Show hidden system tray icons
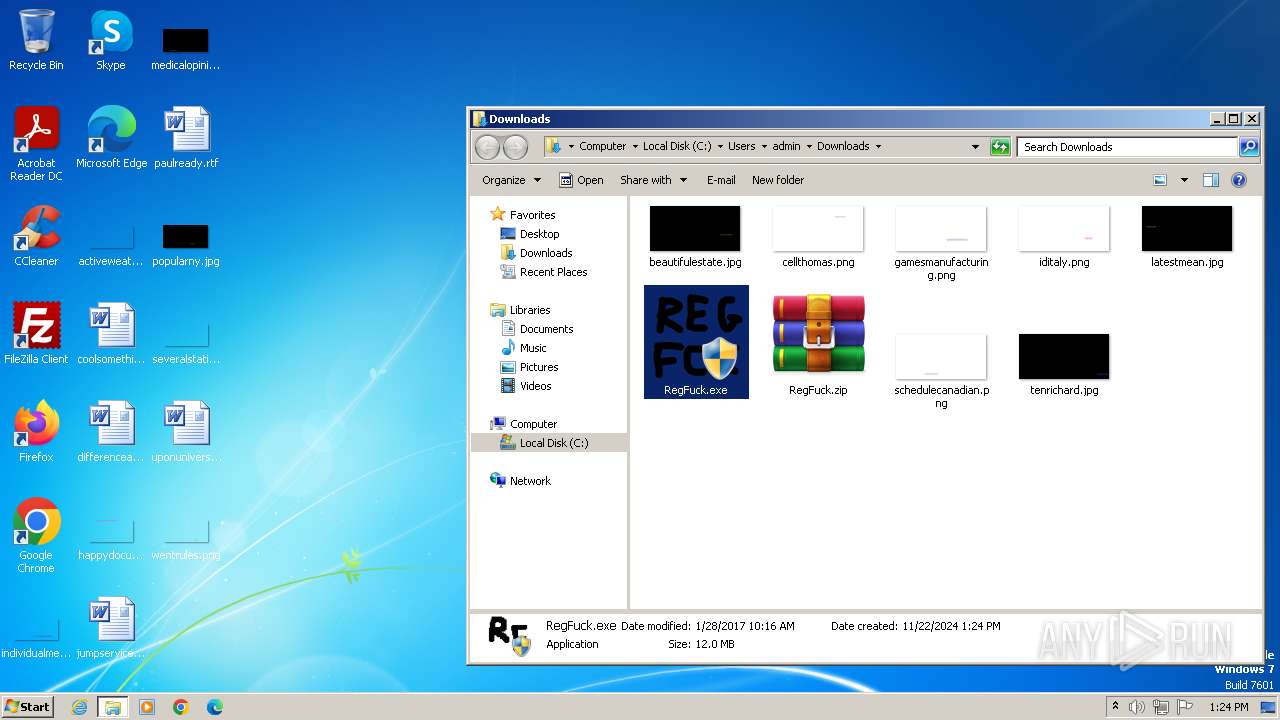This screenshot has width=1280, height=720. coord(1115,707)
